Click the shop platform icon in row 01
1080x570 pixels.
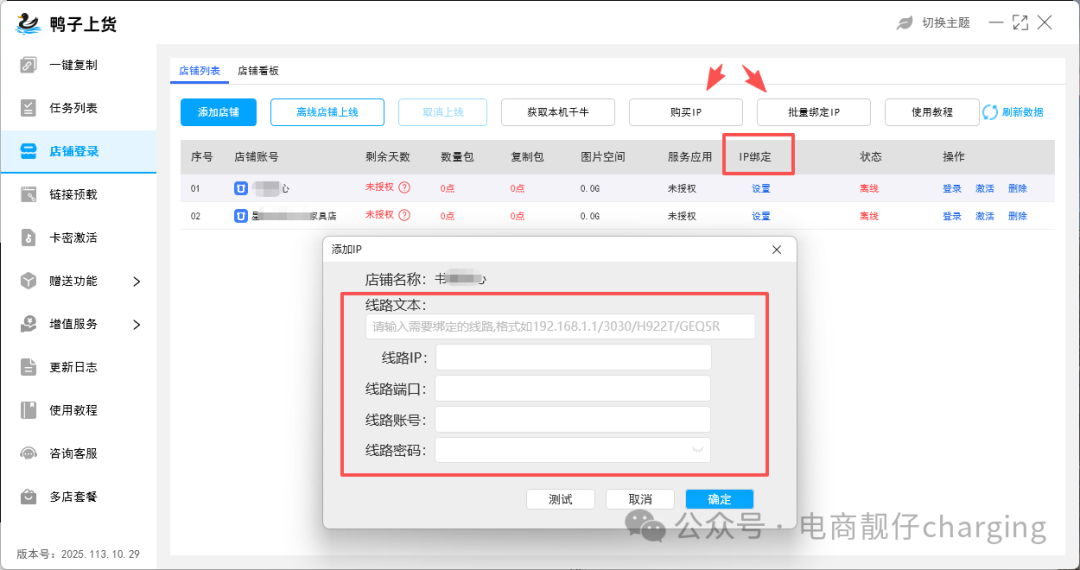[x=240, y=188]
